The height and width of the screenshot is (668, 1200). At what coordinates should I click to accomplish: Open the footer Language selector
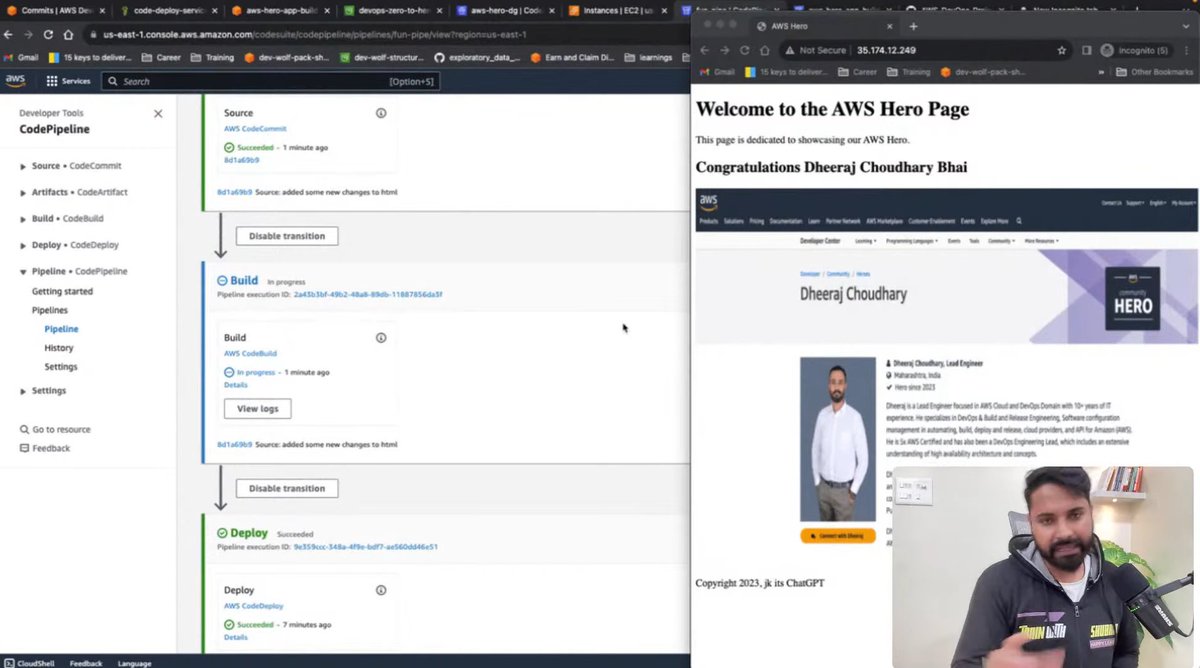click(x=134, y=663)
